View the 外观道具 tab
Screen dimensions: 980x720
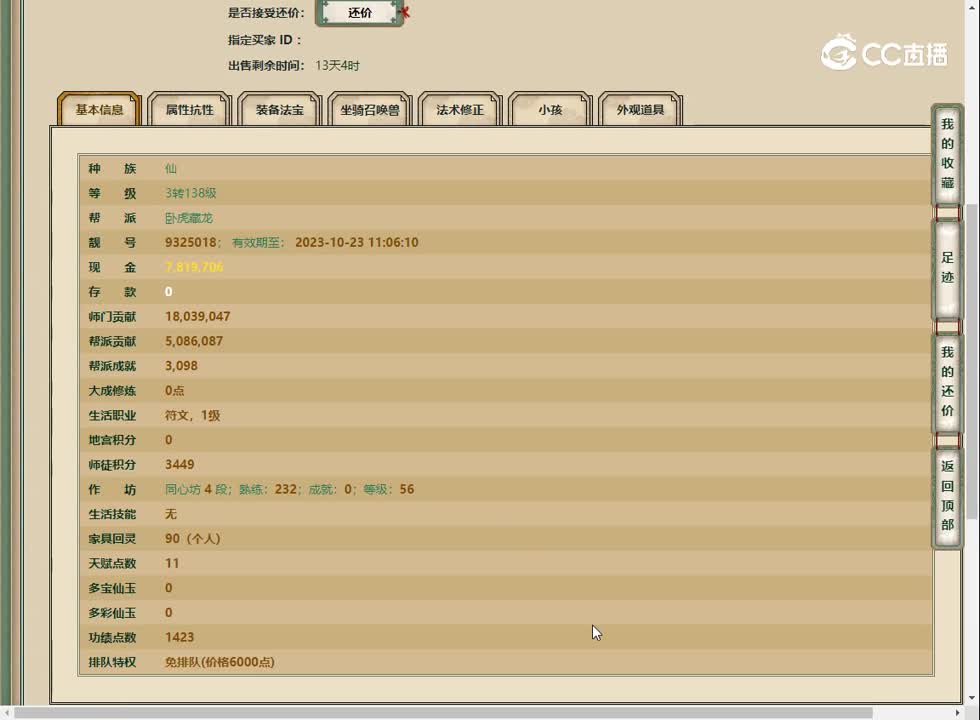tap(640, 110)
